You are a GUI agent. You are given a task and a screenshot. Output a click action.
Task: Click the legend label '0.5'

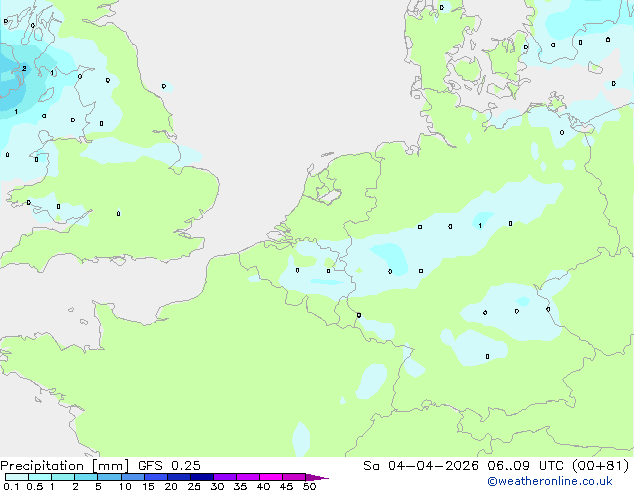[35, 486]
